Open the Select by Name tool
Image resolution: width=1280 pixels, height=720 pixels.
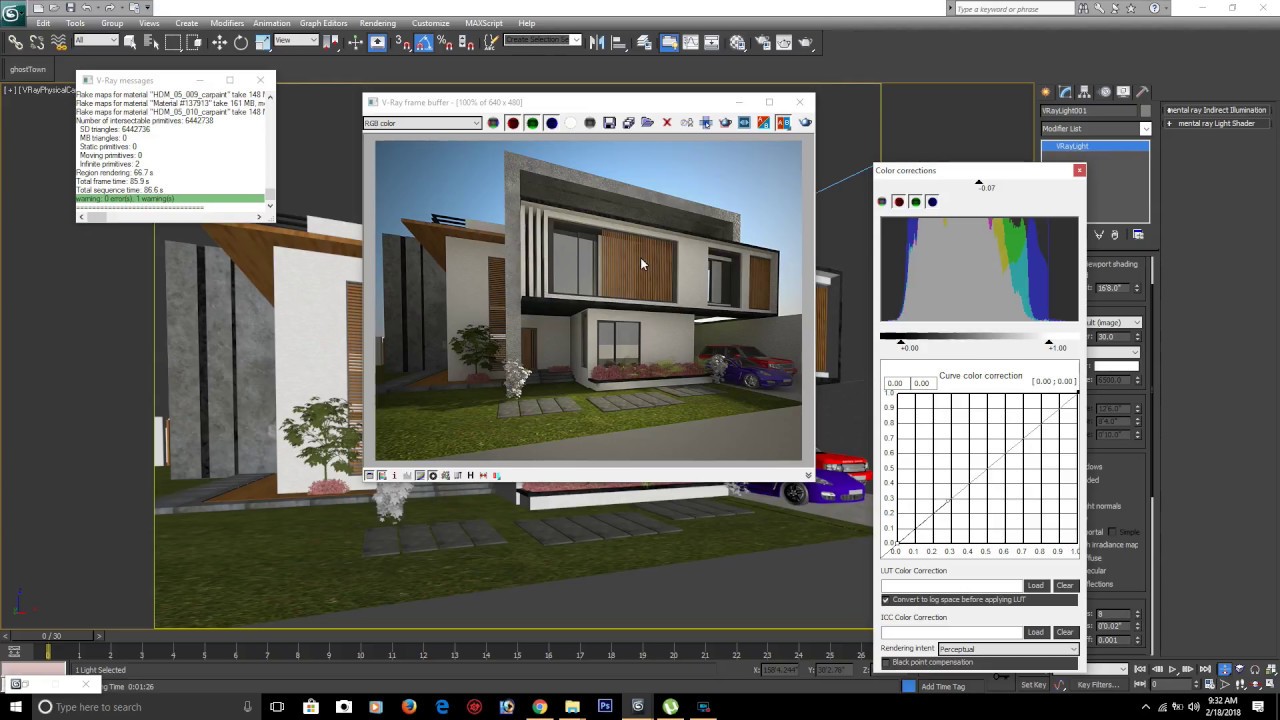151,42
